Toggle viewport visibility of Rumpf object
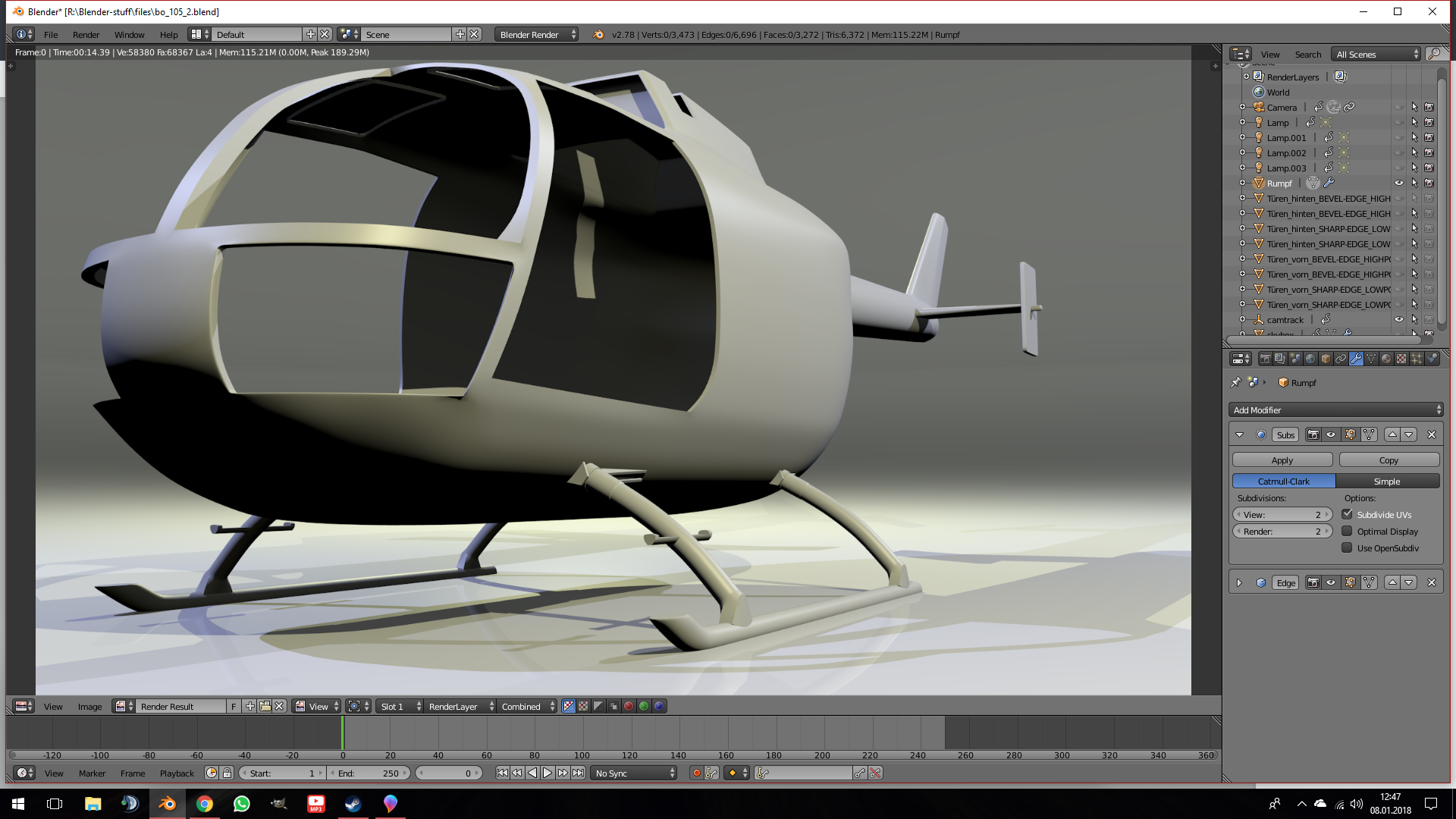 (x=1399, y=183)
